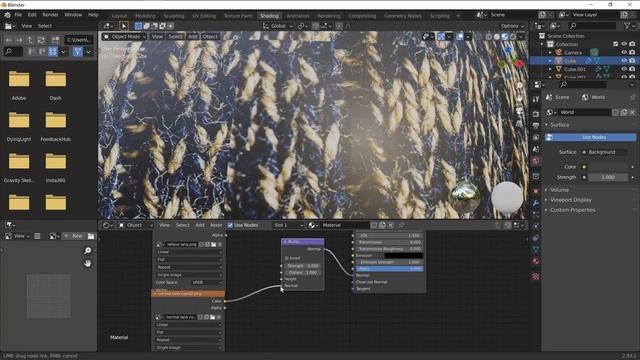Screen dimensions: 640x360
Task: Select the Tweak select tool in viewport header
Action: [x=124, y=26]
